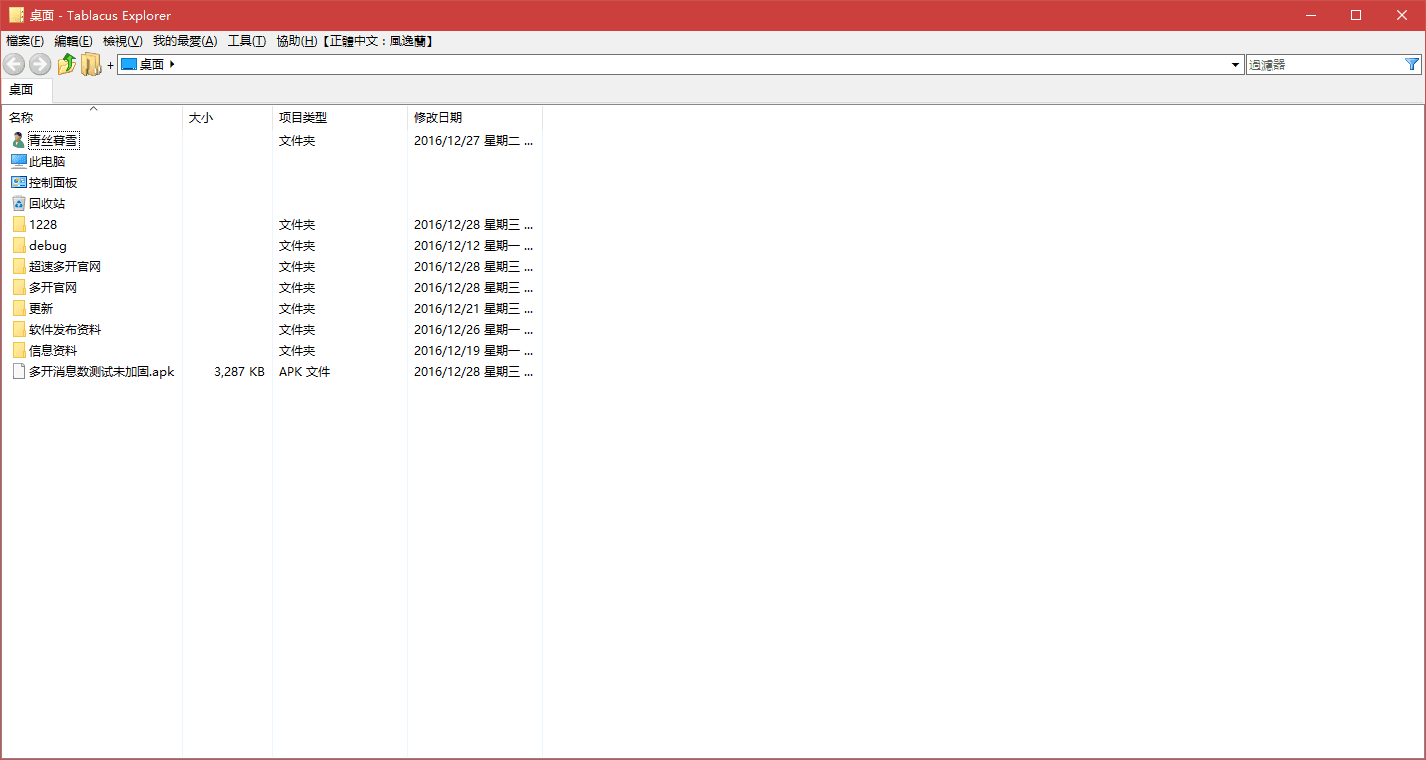Select the 青丝春雪 user profile icon
The height and width of the screenshot is (760, 1426).
pos(17,139)
